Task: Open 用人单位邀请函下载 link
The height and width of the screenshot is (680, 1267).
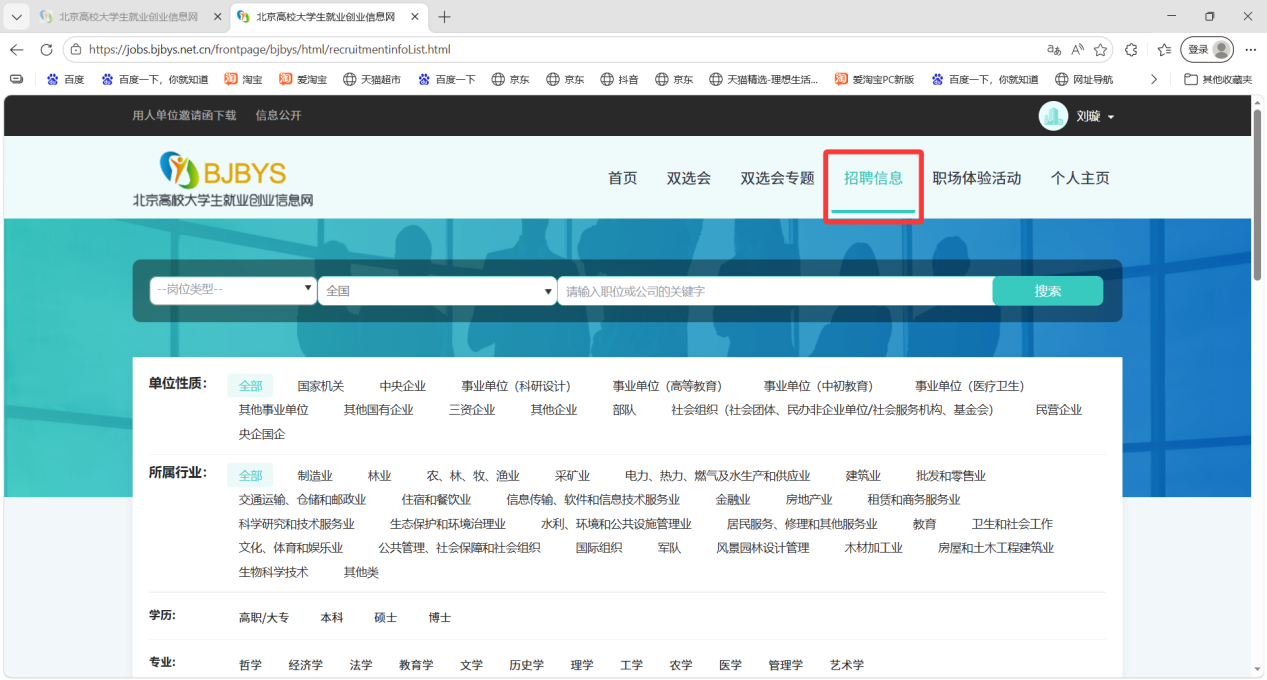Action: coord(184,115)
